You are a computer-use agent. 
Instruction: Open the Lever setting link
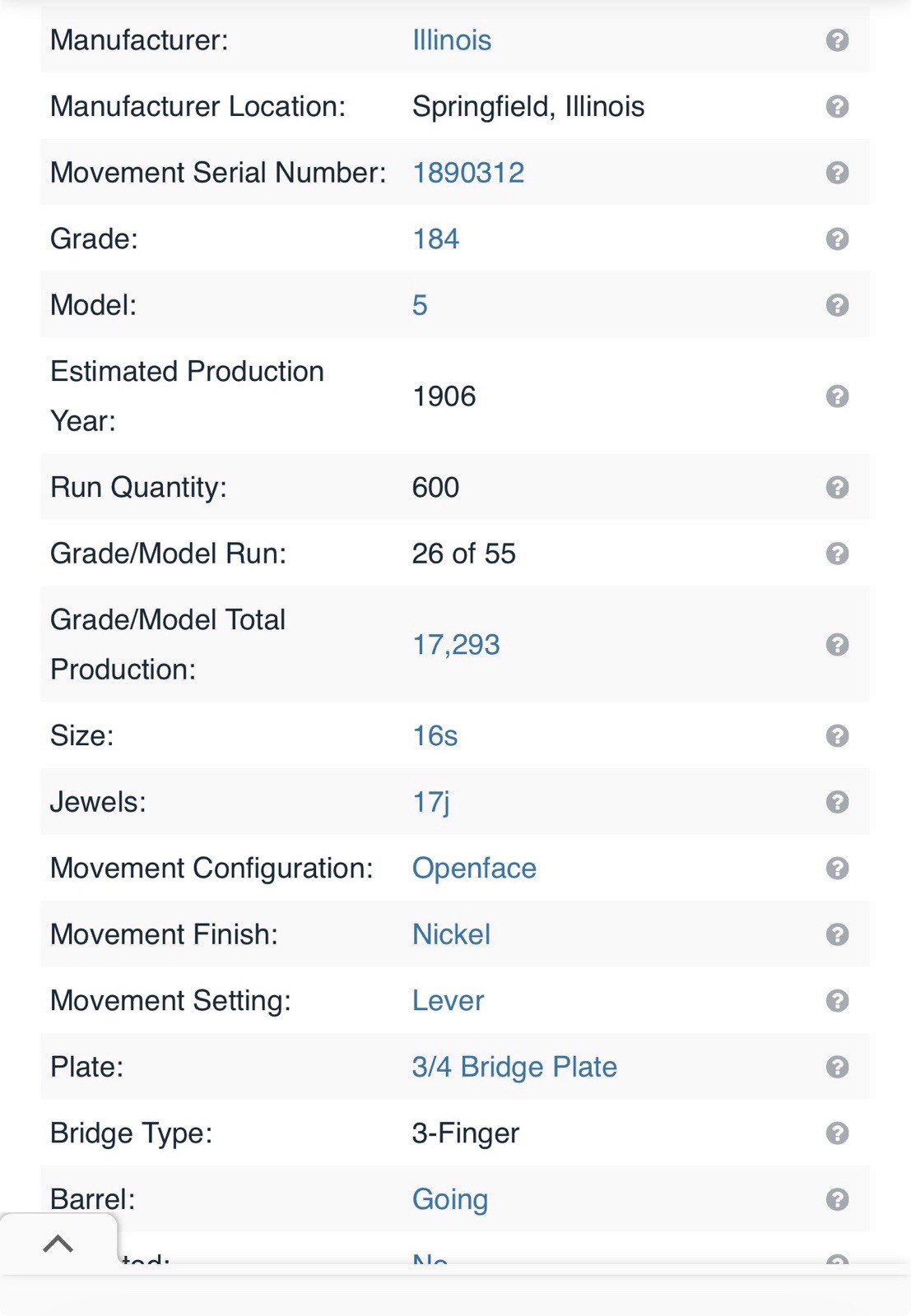[x=448, y=1001]
